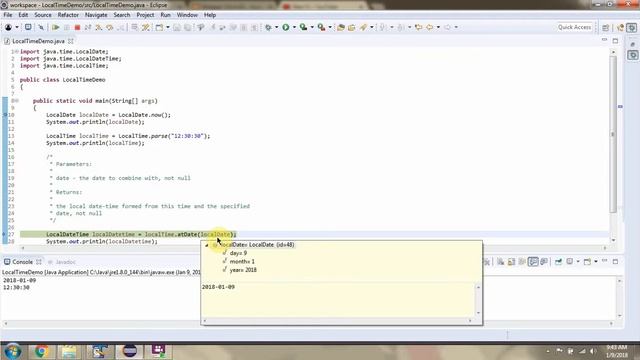Open the Refactor menu

(x=68, y=15)
